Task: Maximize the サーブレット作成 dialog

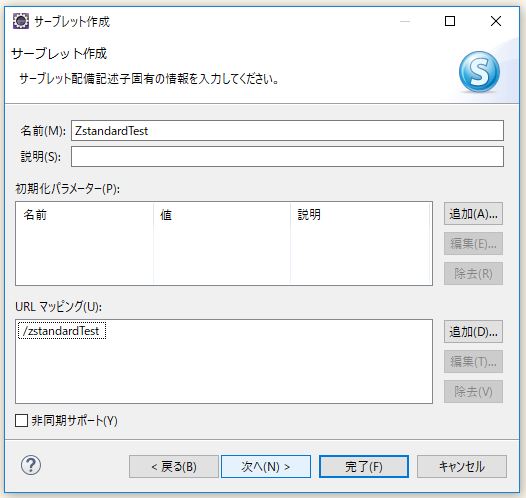Action: pyautogui.click(x=450, y=21)
